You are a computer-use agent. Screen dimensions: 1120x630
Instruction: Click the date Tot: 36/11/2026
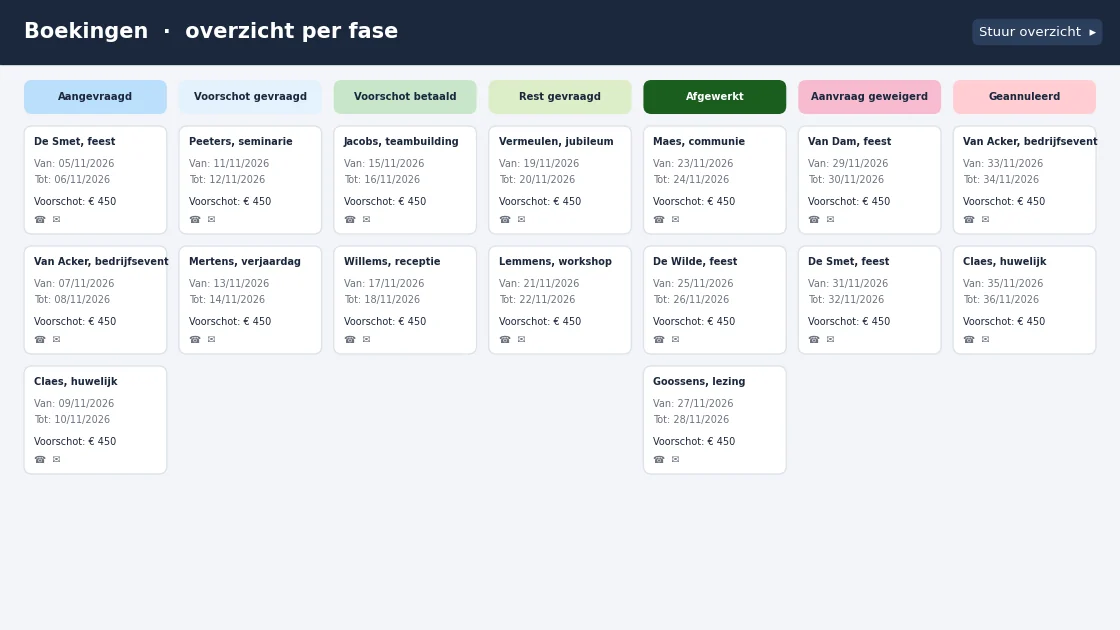[x=1001, y=300]
